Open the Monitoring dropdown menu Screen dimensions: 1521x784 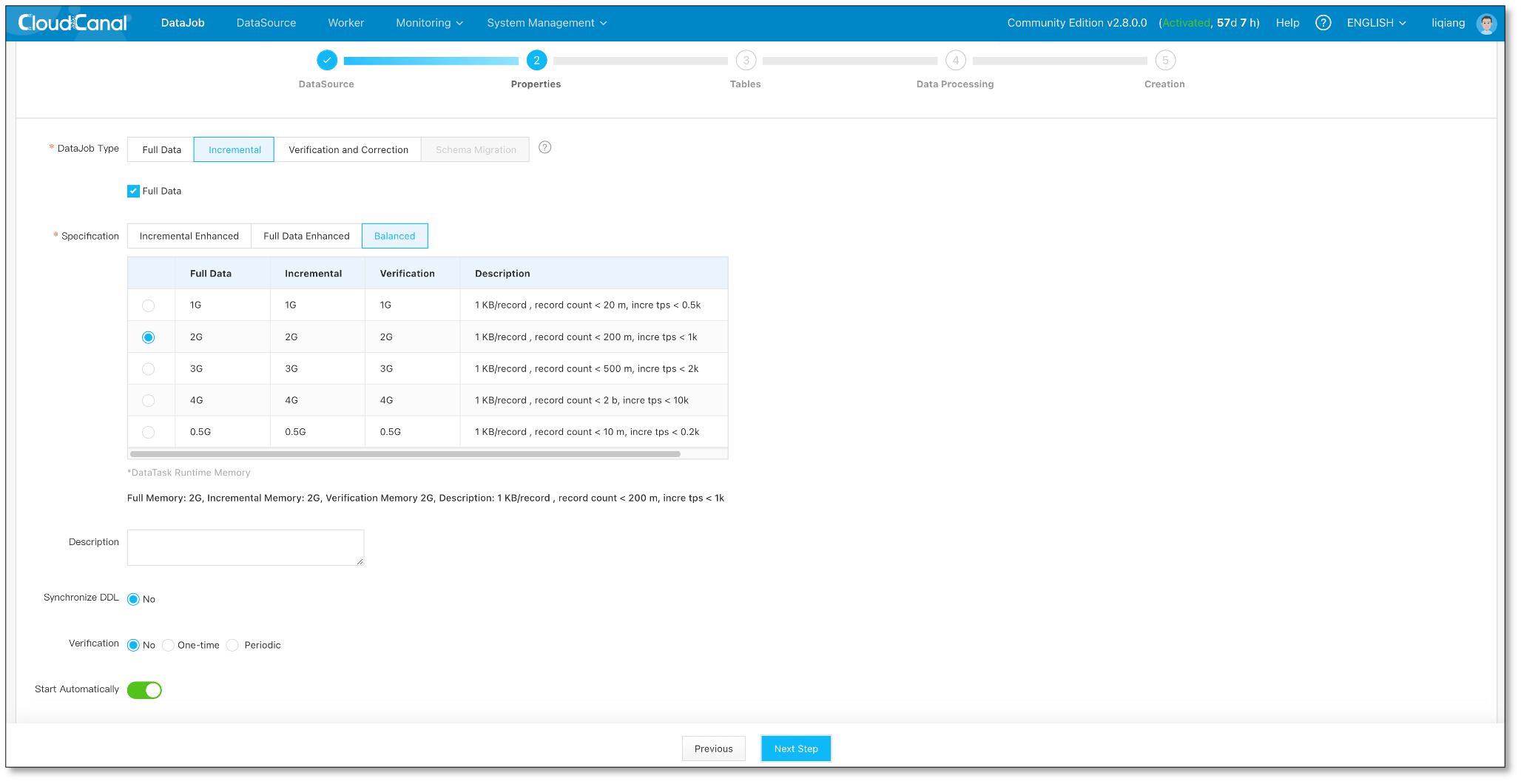428,23
